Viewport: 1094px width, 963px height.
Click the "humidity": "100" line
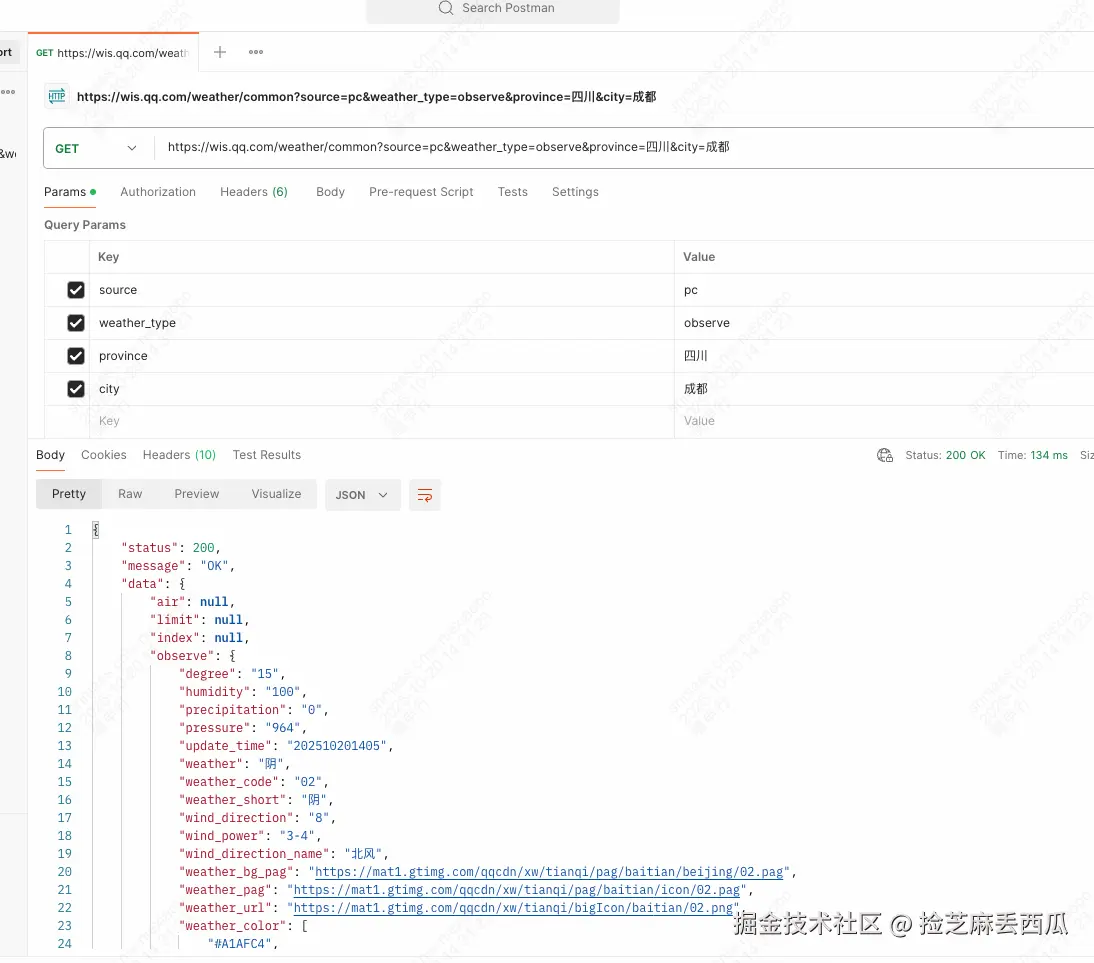[x=243, y=692]
